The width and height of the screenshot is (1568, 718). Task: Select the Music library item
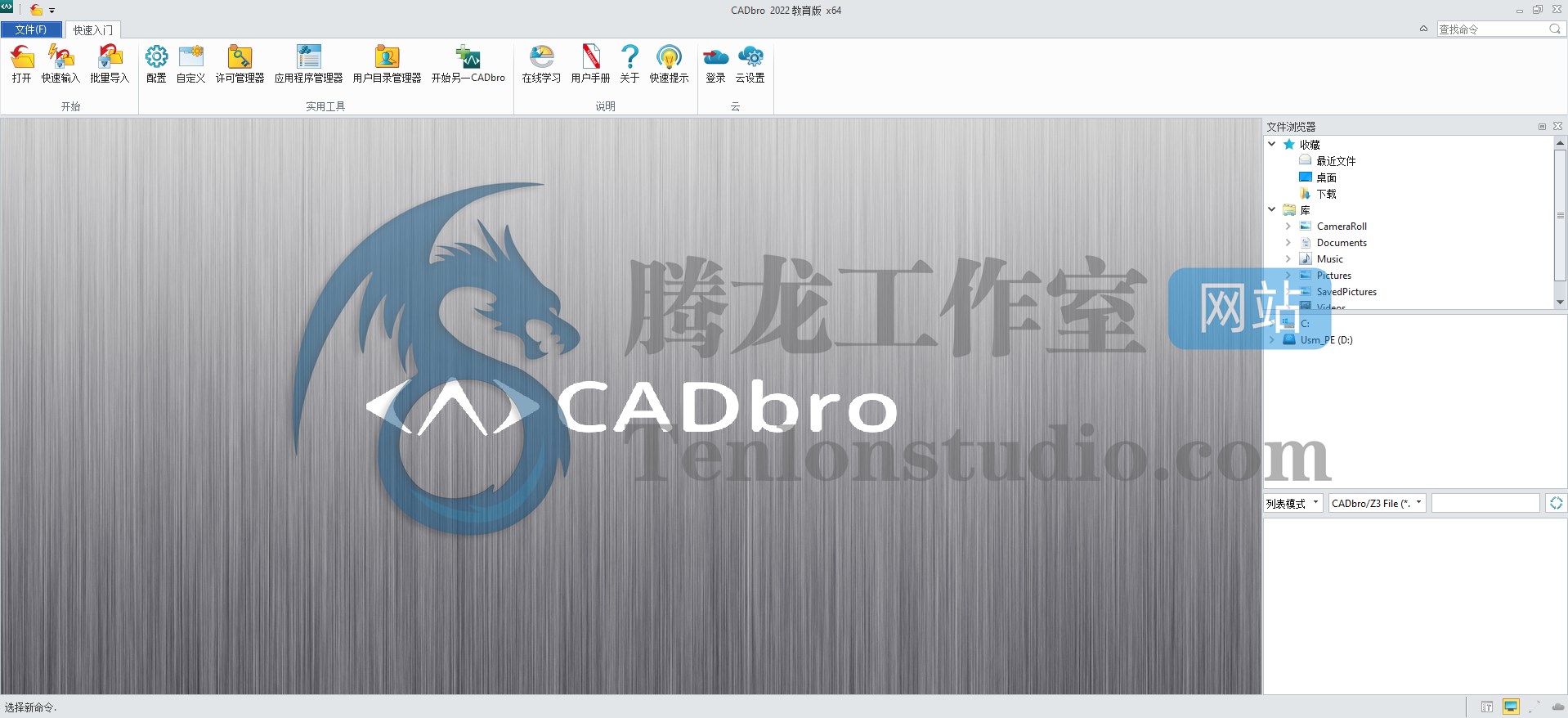tap(1329, 259)
